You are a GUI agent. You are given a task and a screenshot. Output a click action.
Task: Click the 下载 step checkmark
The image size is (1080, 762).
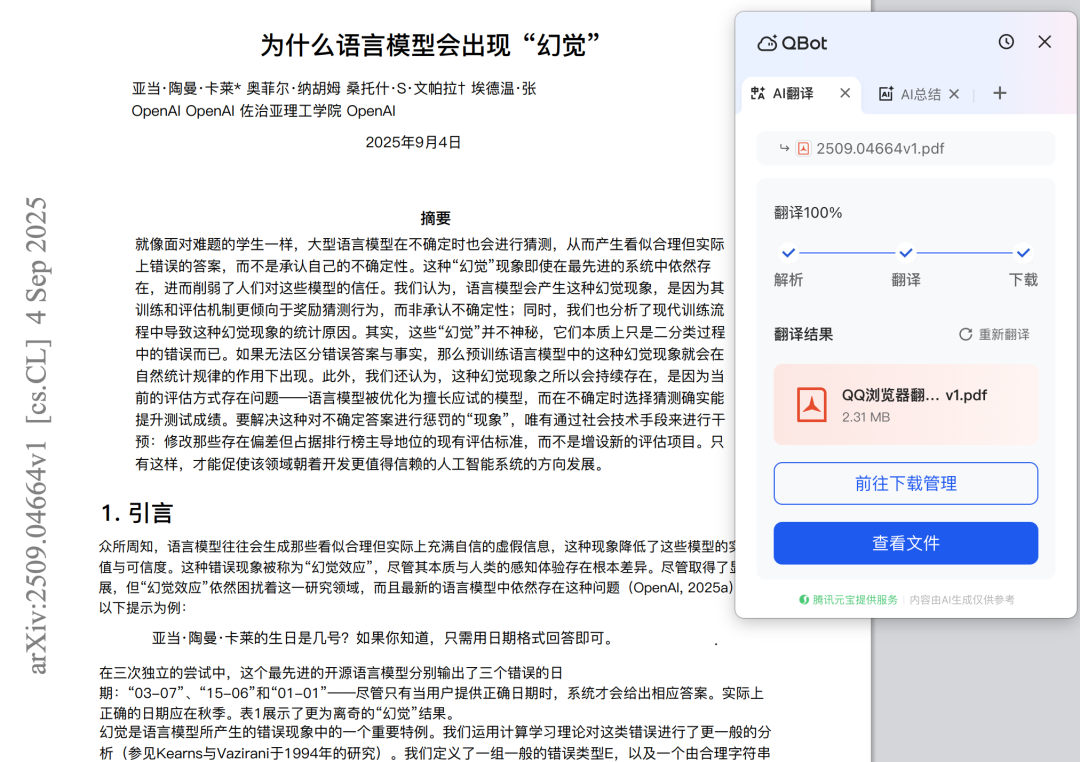[x=1023, y=253]
